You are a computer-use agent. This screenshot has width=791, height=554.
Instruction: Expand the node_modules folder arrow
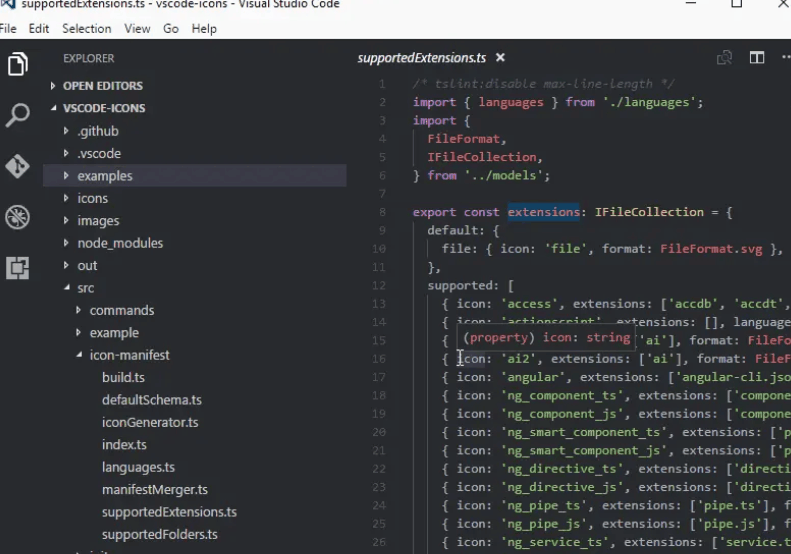66,243
